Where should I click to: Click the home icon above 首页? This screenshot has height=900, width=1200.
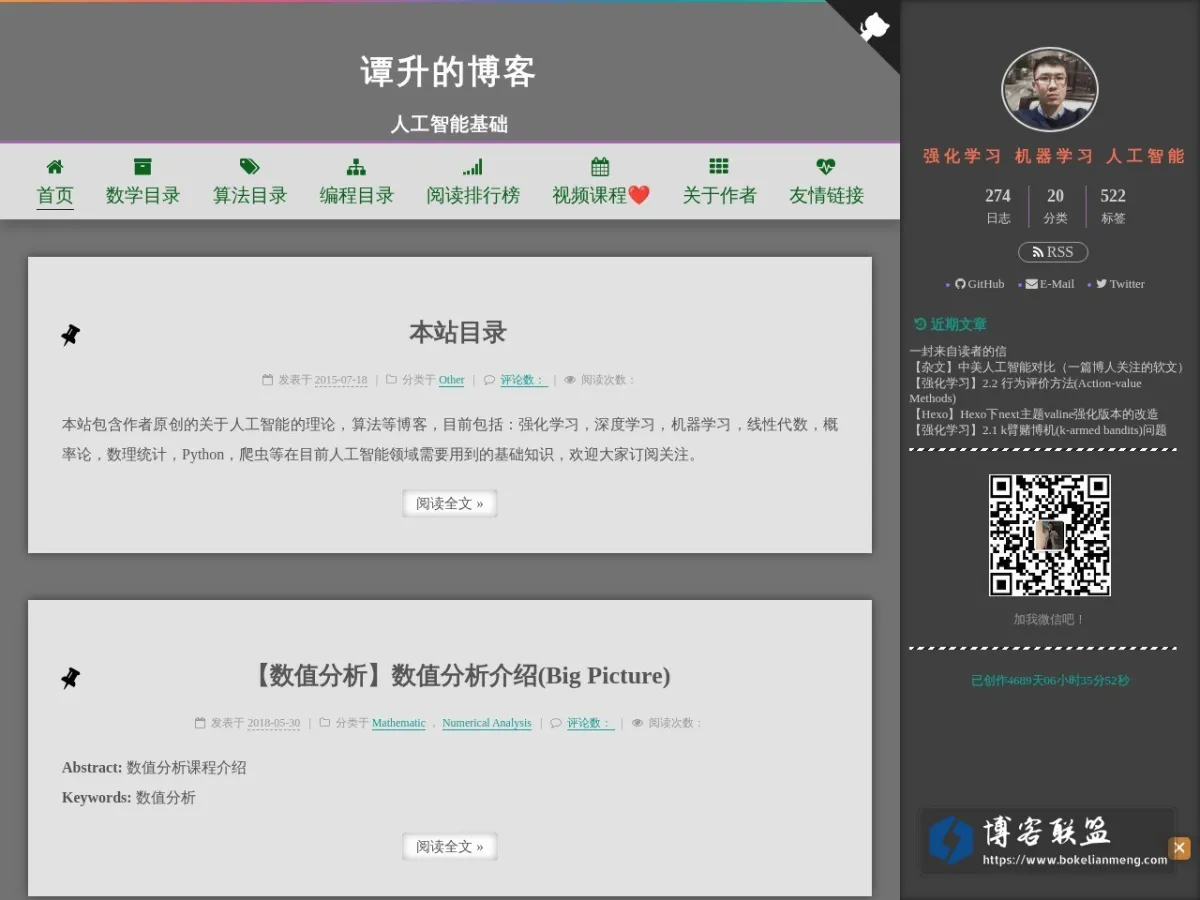tap(55, 167)
